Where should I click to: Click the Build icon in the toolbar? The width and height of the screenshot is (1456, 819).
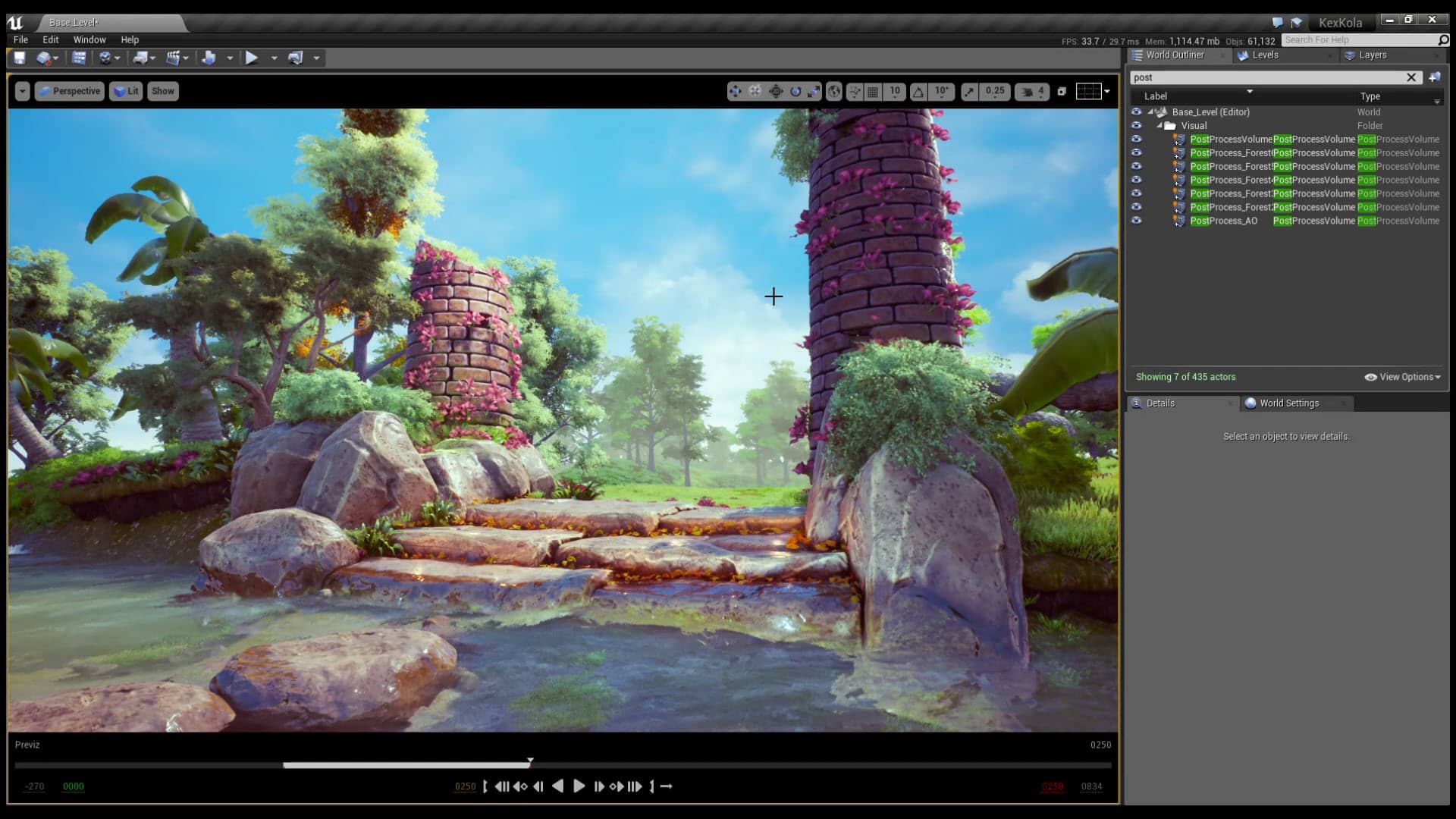pyautogui.click(x=210, y=58)
